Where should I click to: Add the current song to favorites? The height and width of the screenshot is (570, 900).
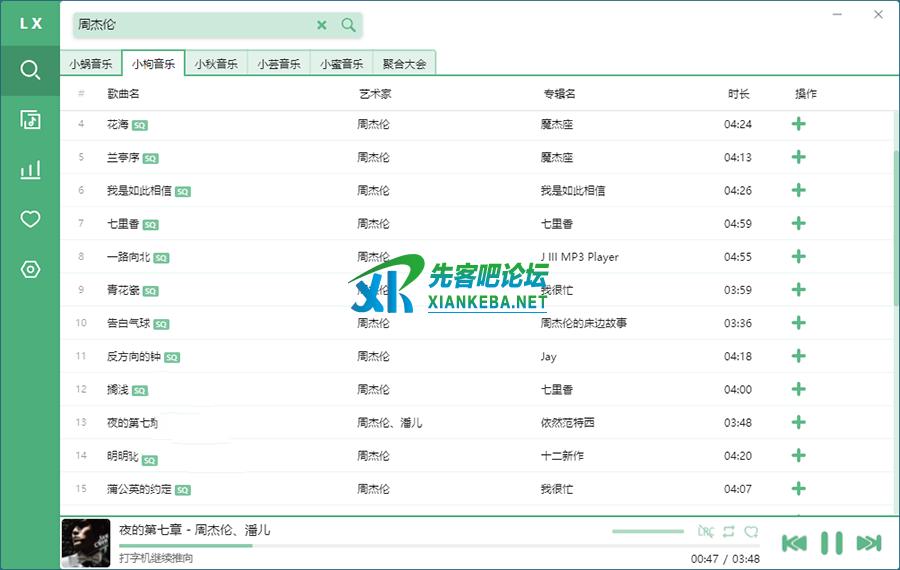[x=751, y=531]
